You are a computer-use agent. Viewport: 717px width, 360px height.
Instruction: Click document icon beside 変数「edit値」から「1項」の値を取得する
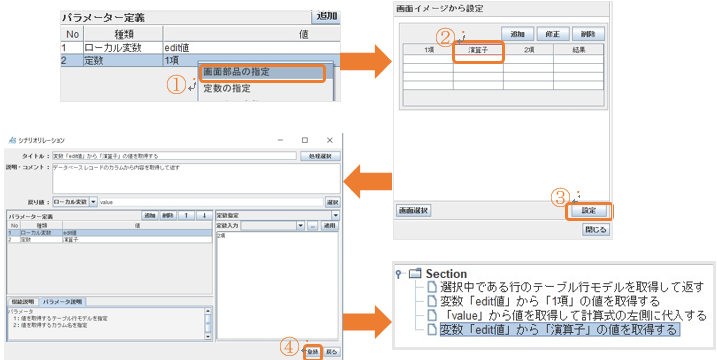point(432,301)
